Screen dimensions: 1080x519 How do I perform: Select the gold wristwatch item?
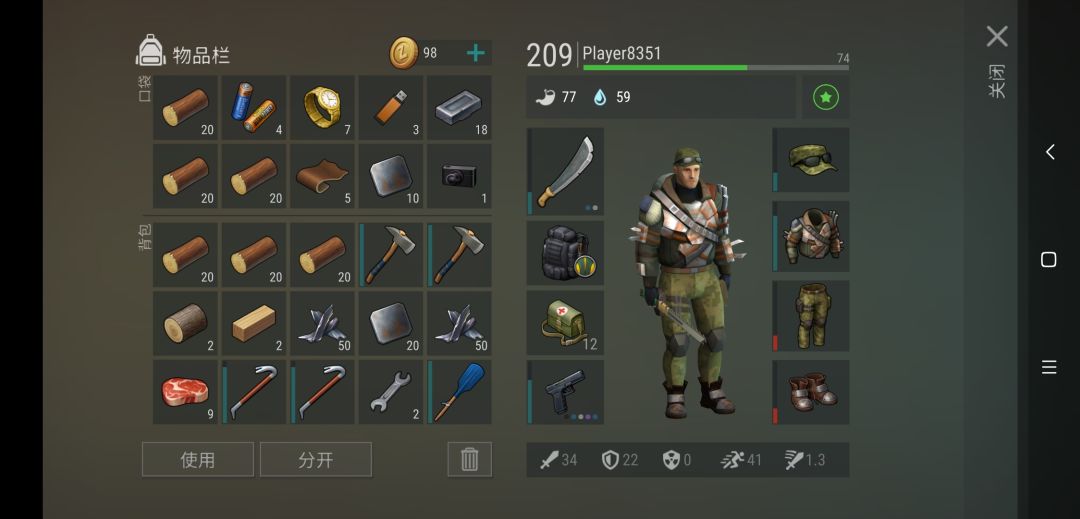[x=322, y=107]
